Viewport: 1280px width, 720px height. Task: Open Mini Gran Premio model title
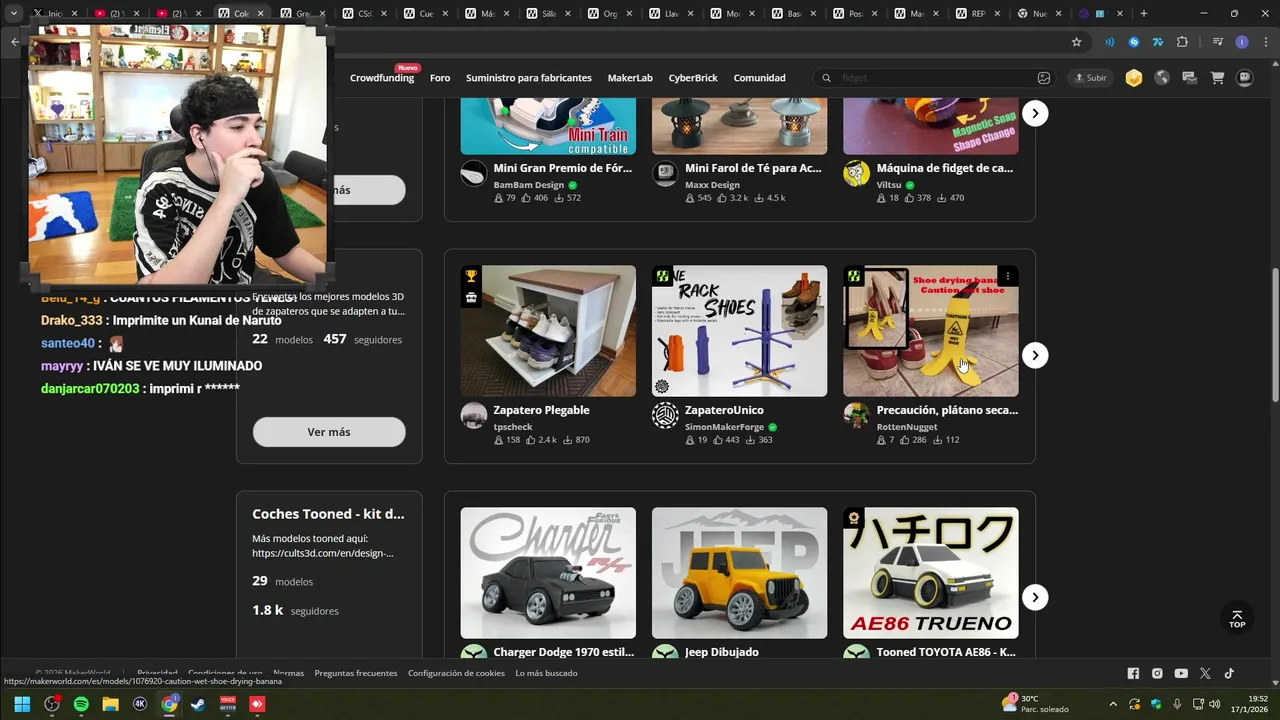pyautogui.click(x=562, y=168)
